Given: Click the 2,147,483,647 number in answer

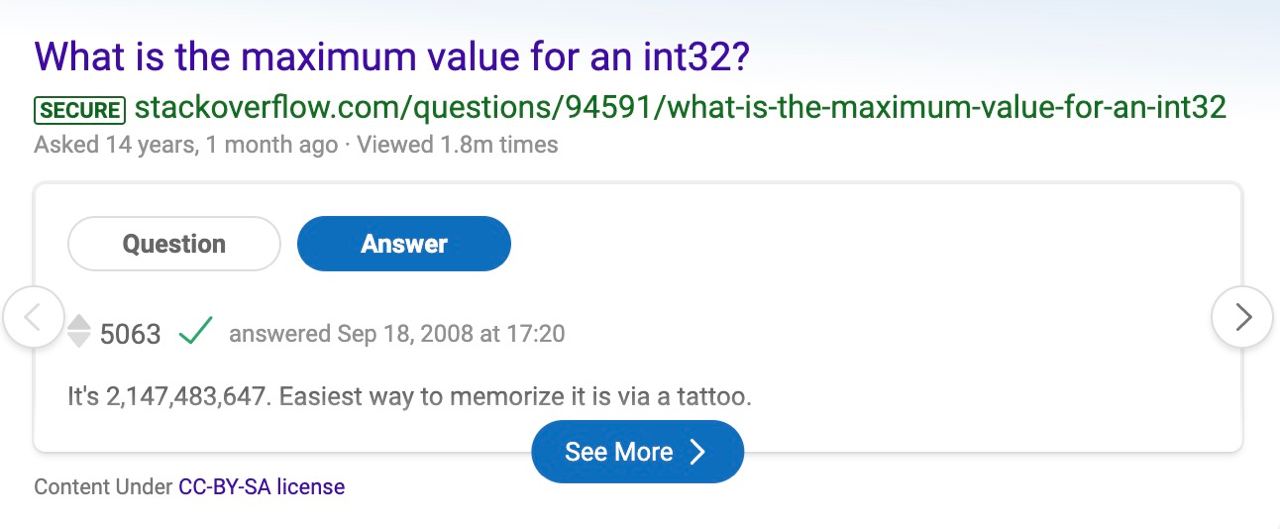Looking at the screenshot, I should click(x=186, y=397).
